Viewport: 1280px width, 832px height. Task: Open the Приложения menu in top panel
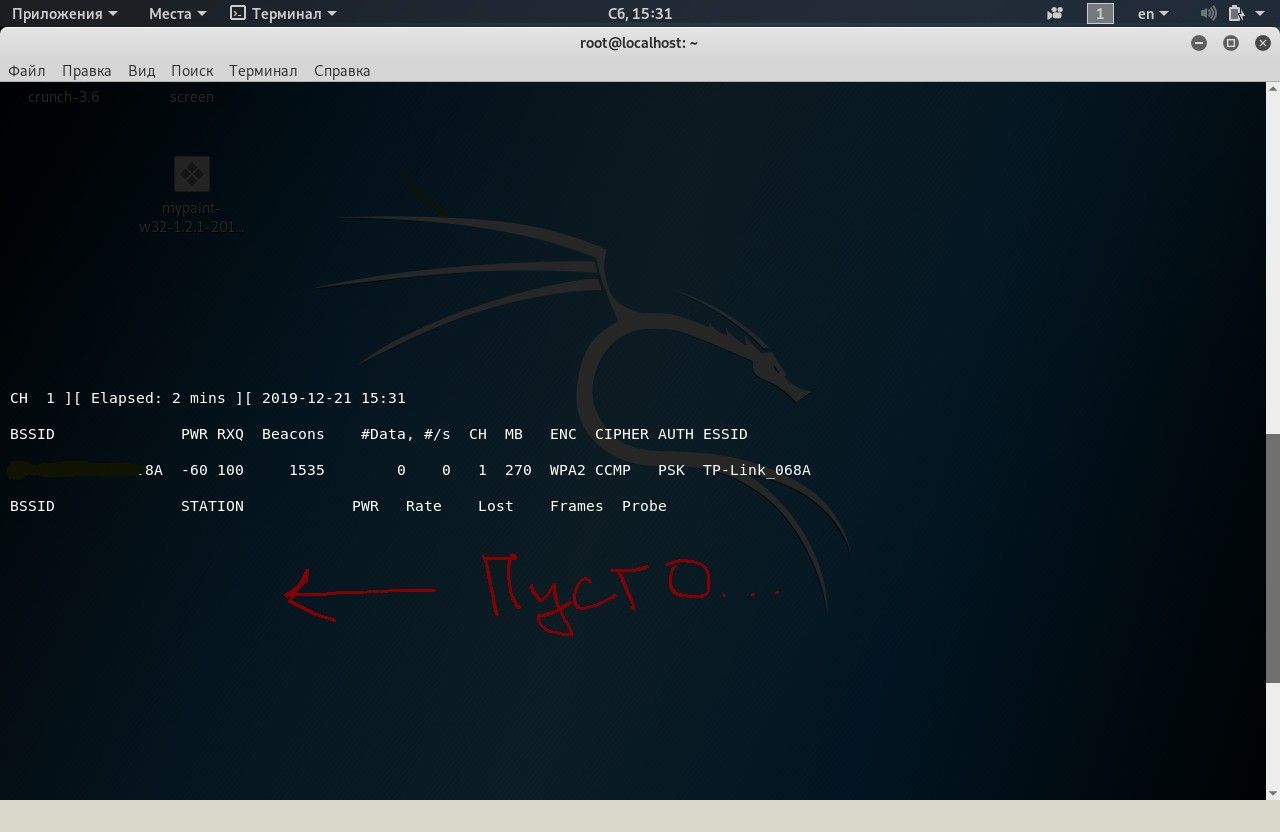[x=64, y=13]
